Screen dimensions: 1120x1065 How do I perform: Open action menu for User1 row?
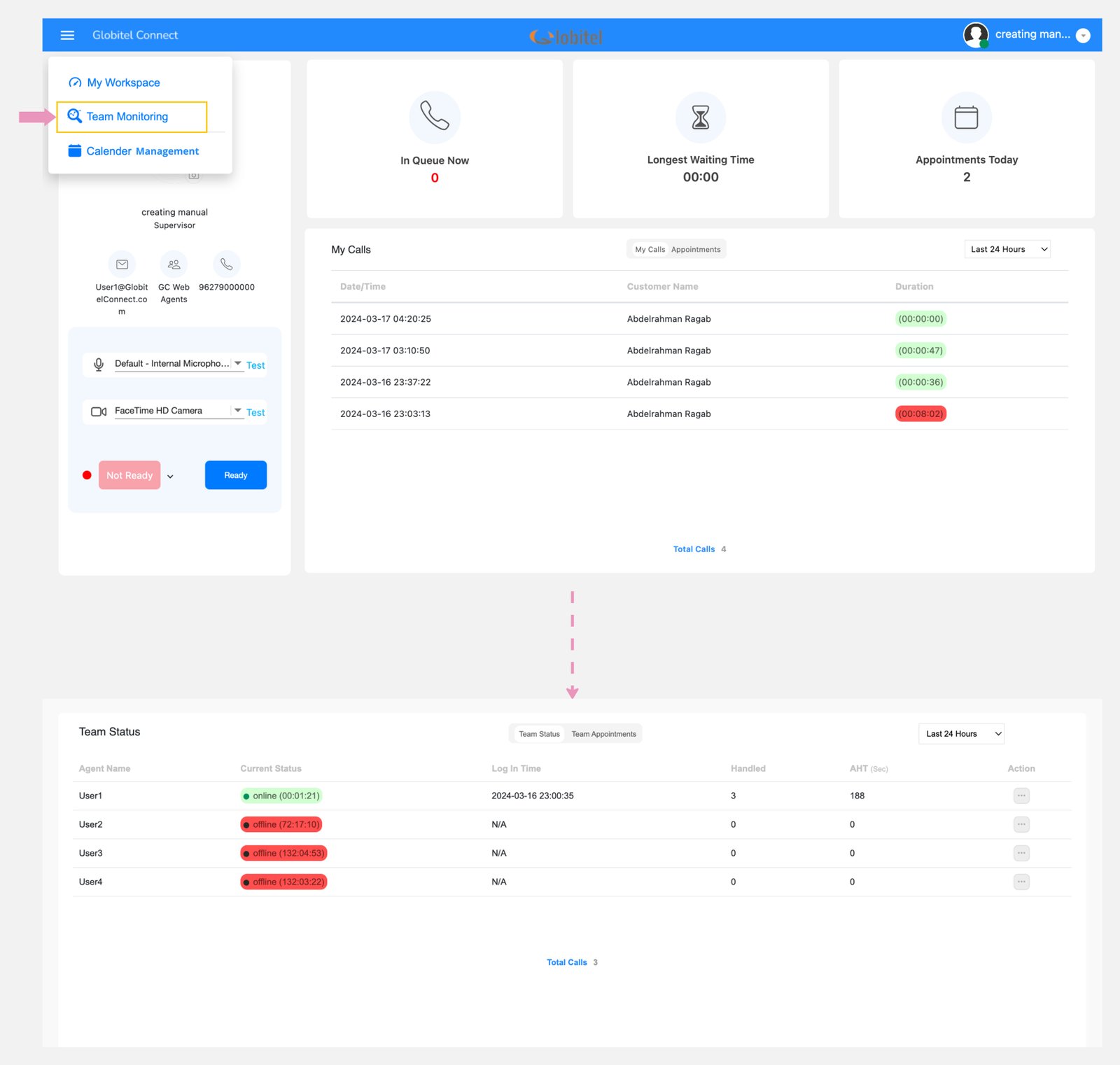point(1021,796)
